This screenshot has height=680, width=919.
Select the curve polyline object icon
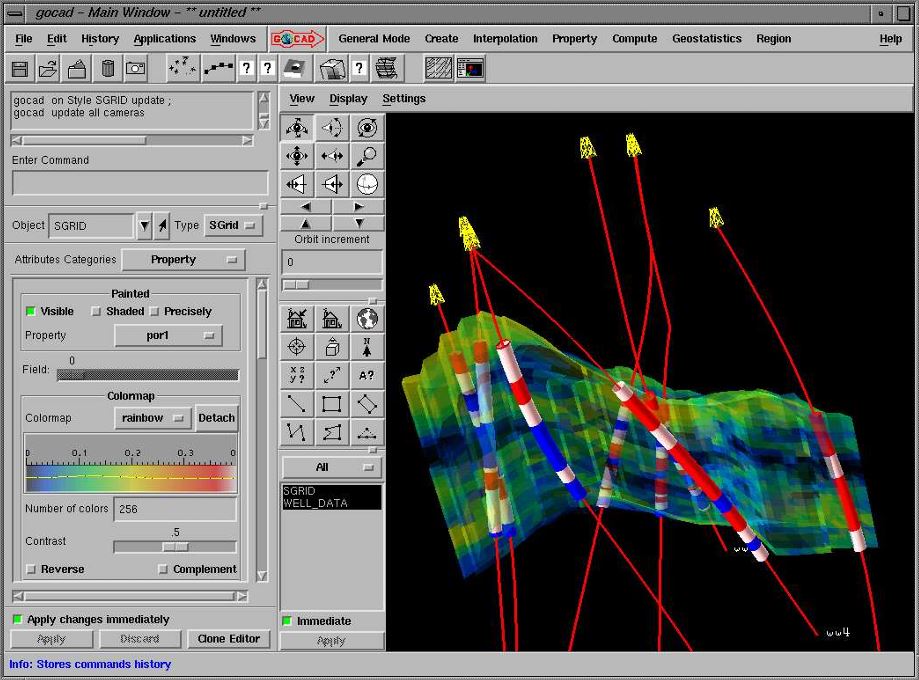click(x=218, y=69)
